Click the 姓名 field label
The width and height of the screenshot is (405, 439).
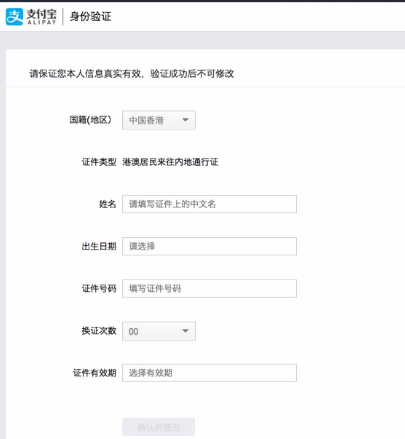point(107,204)
